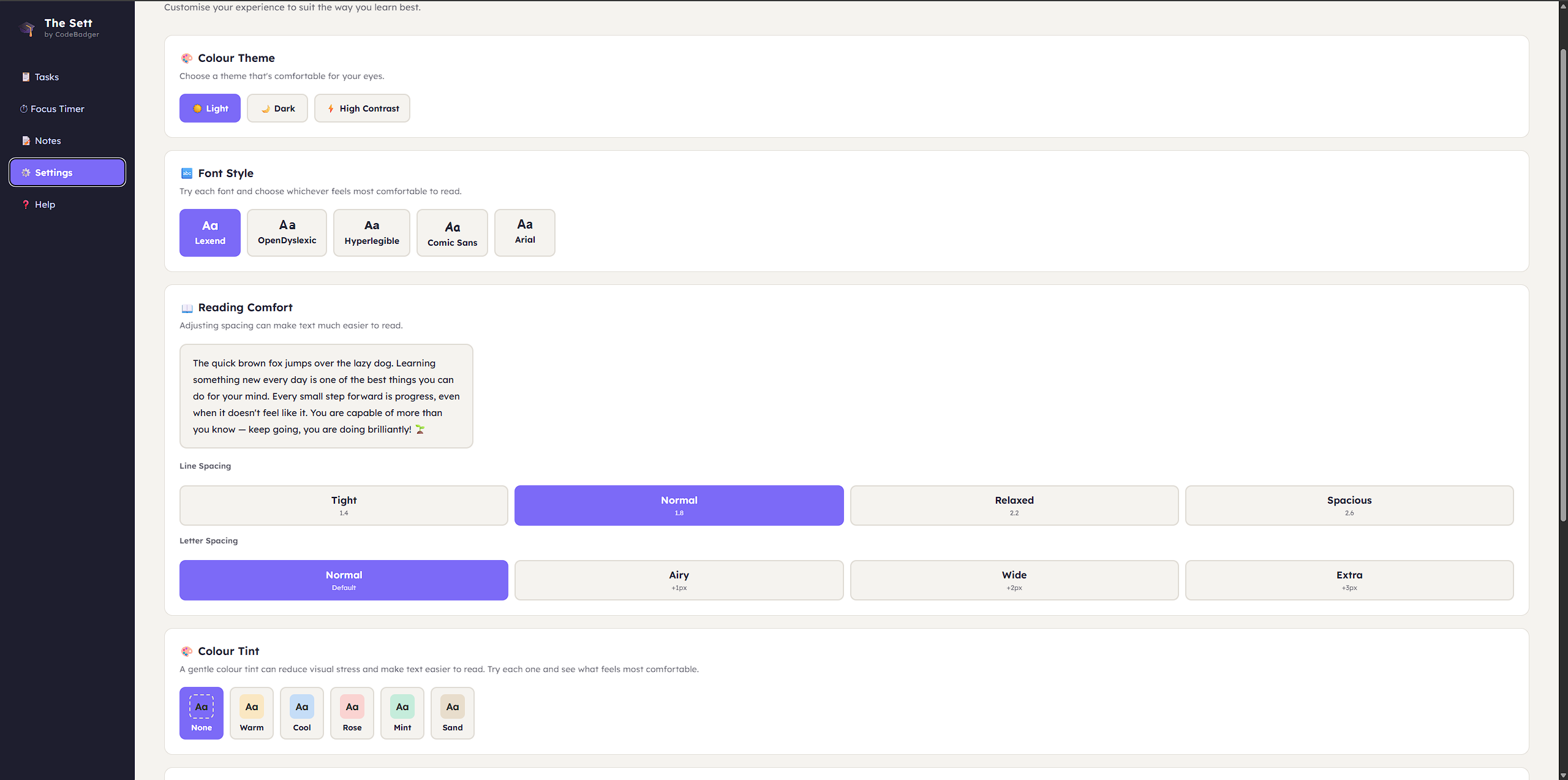Click The Sett graduation cap logo
Screen dimensions: 1568x780
tap(27, 28)
